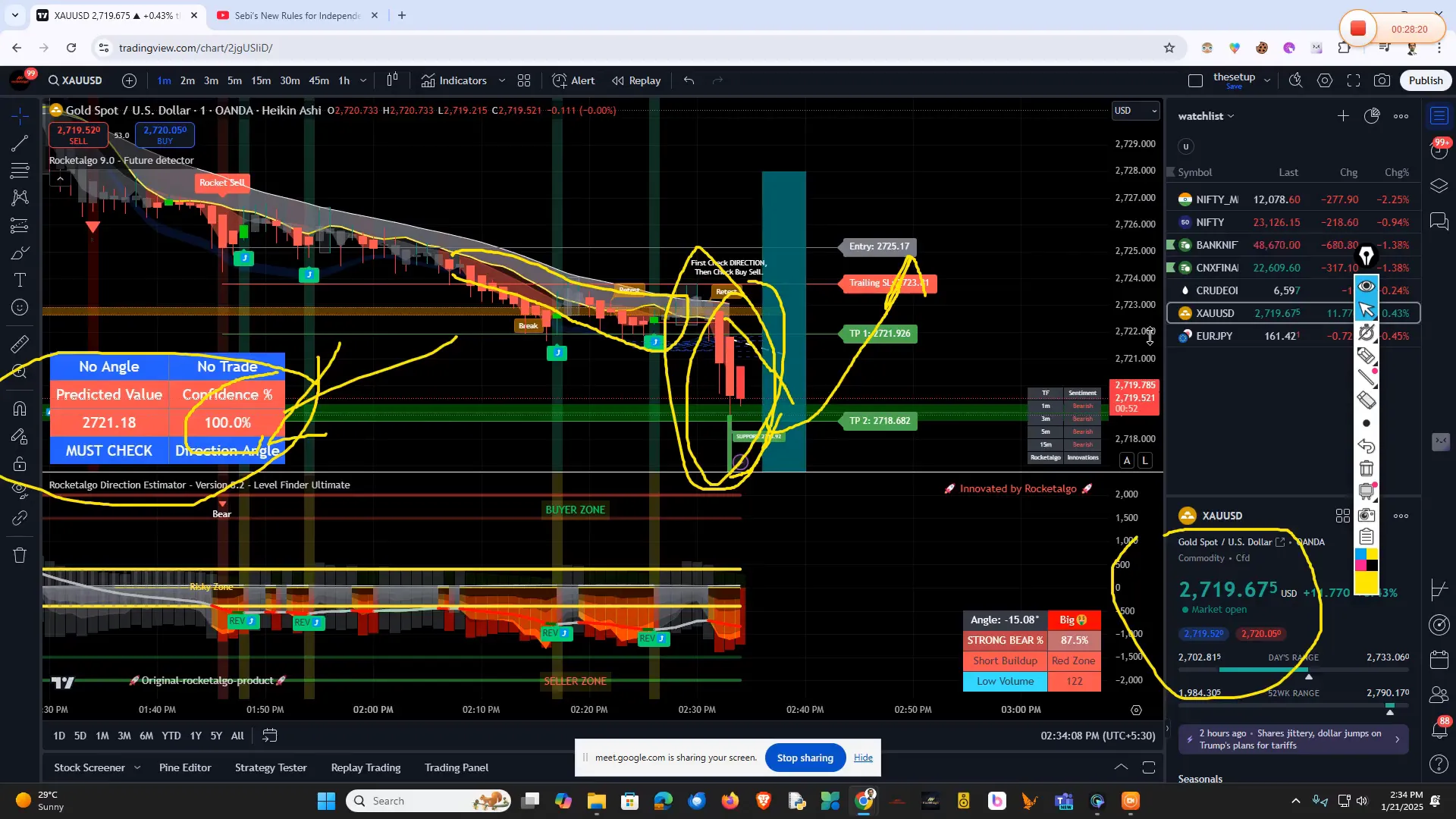Select the 1h timeframe
The height and width of the screenshot is (819, 1456).
(x=344, y=80)
